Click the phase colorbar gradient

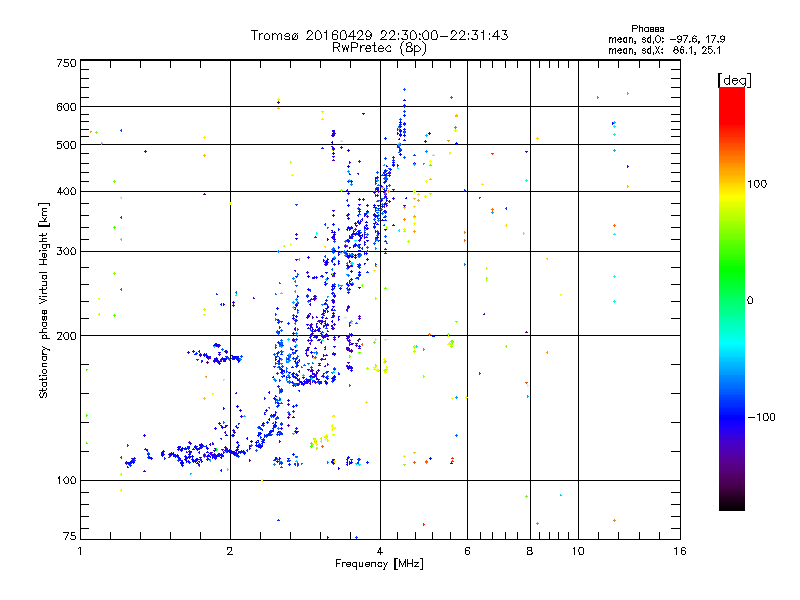click(732, 299)
